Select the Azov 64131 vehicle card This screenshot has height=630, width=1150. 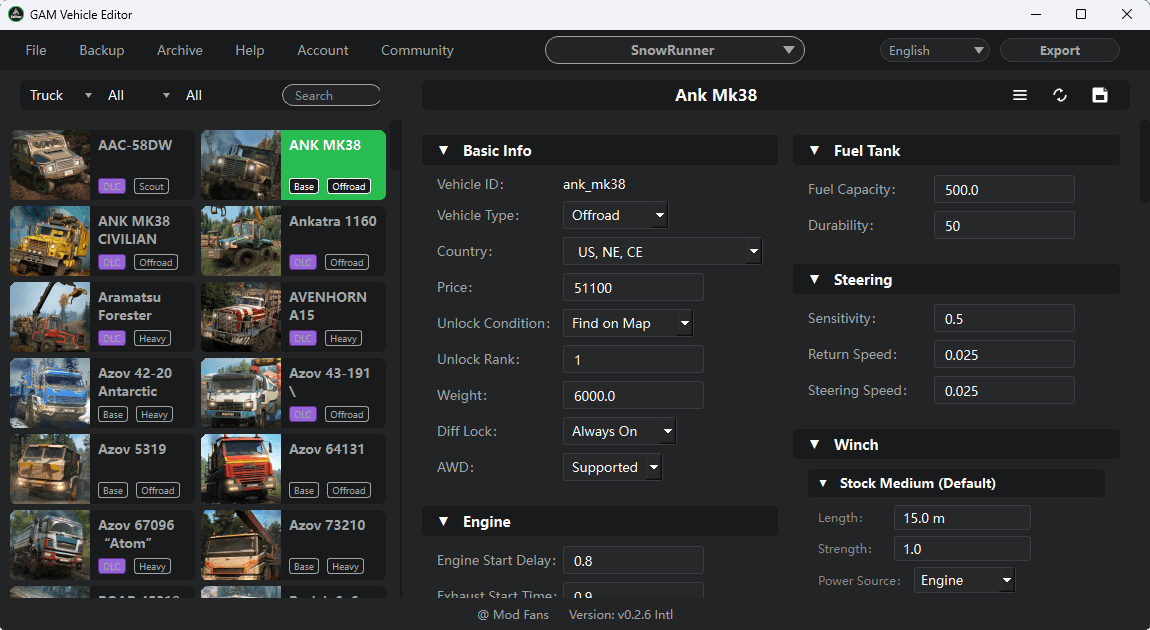click(x=293, y=469)
